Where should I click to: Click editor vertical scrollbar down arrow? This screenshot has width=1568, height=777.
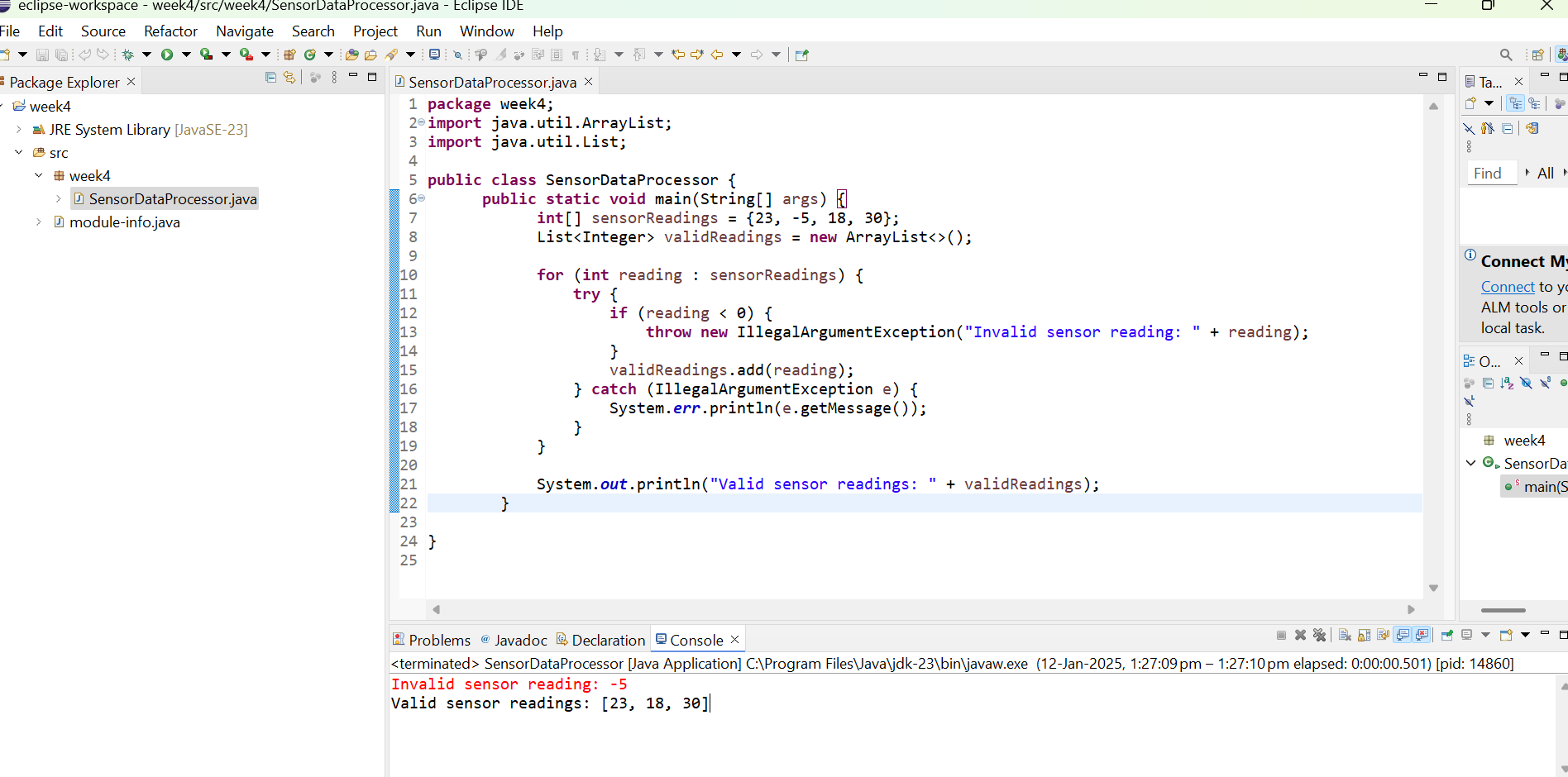click(1434, 588)
